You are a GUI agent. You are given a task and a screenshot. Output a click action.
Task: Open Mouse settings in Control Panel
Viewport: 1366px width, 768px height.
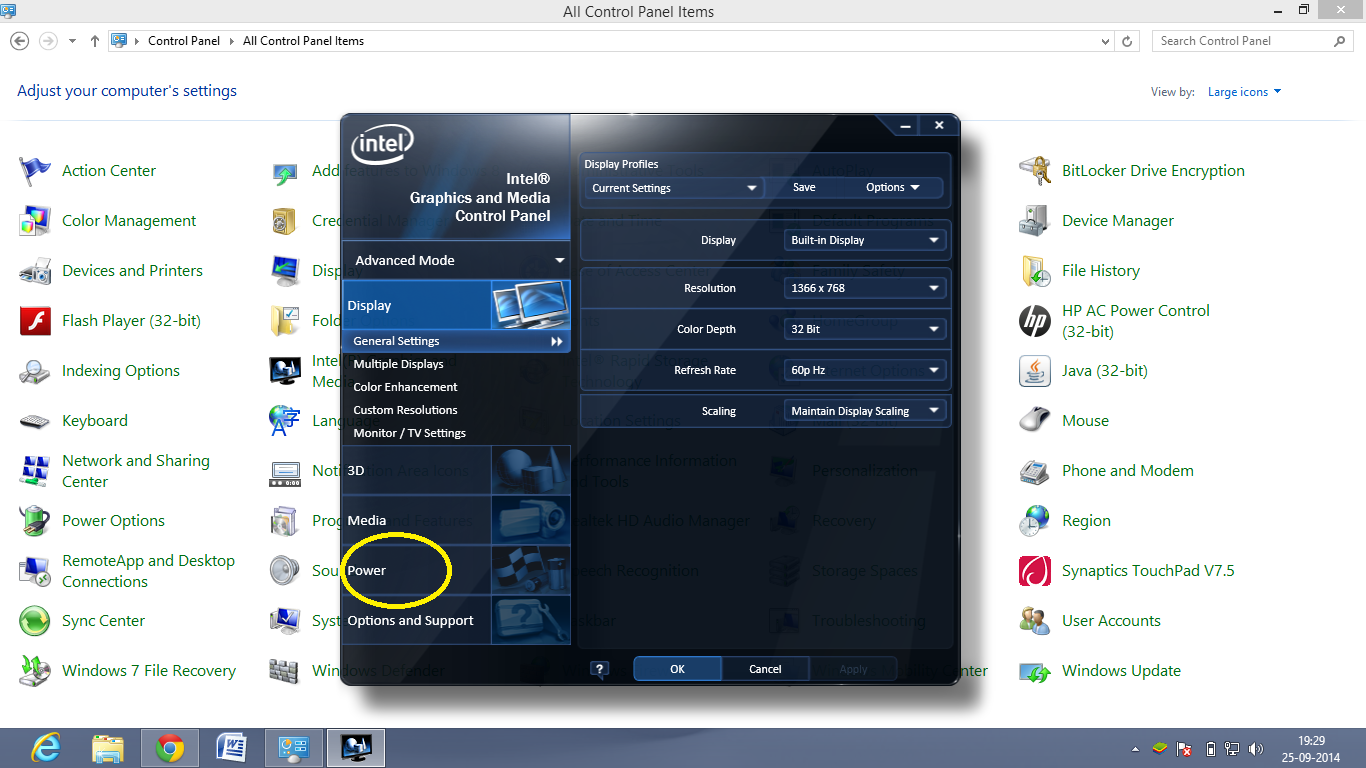click(1064, 421)
